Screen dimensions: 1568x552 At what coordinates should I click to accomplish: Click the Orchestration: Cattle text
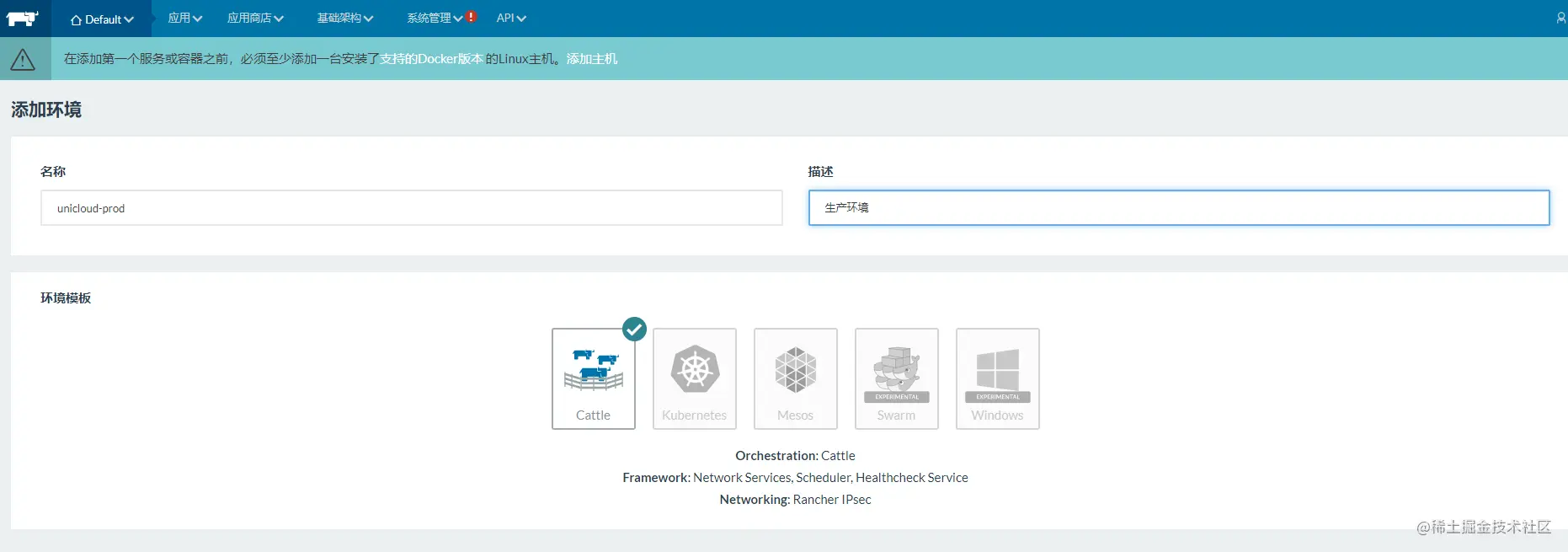(795, 455)
